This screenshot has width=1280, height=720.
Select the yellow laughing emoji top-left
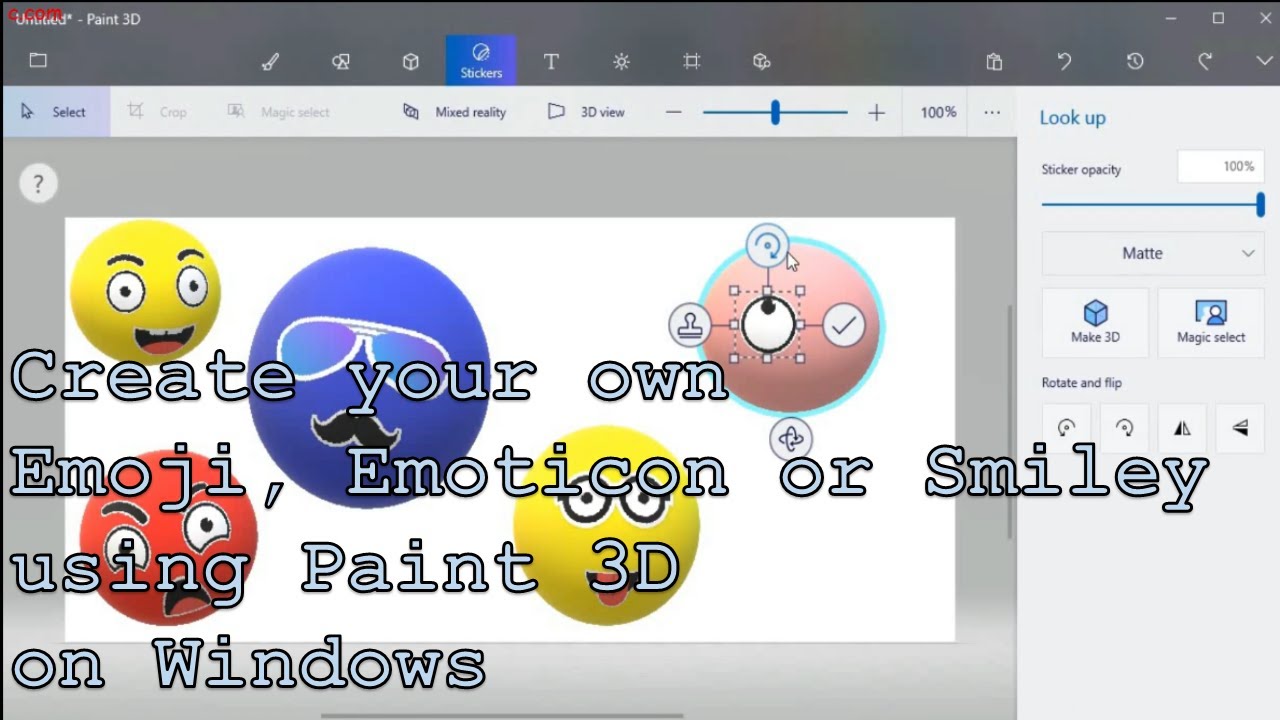[146, 292]
